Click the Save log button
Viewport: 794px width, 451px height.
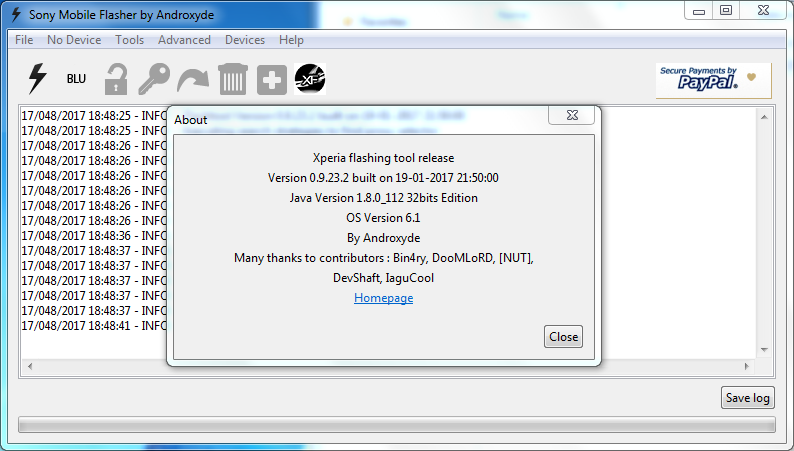747,398
